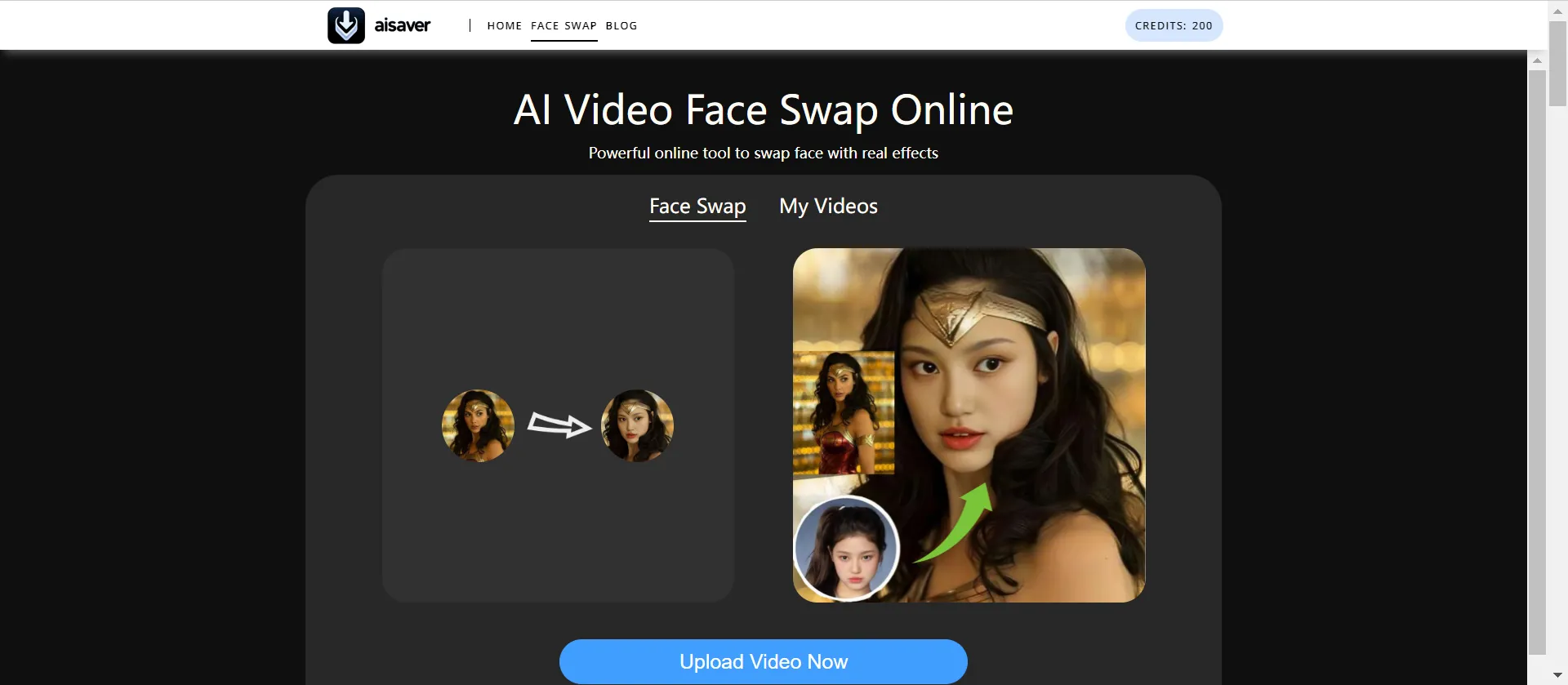Click the round portrait inset in the preview
Screen dimensions: 1568x685
847,549
